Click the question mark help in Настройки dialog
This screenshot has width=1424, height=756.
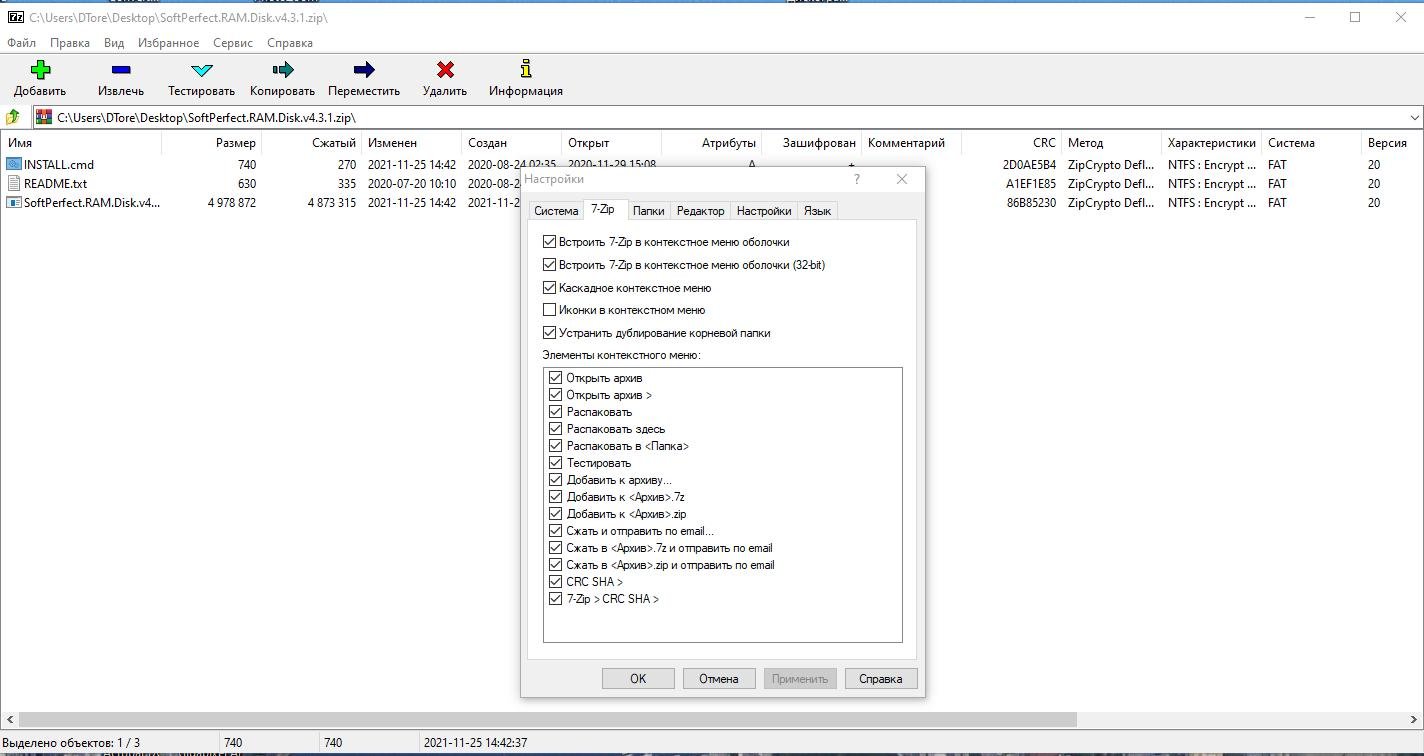pos(856,179)
